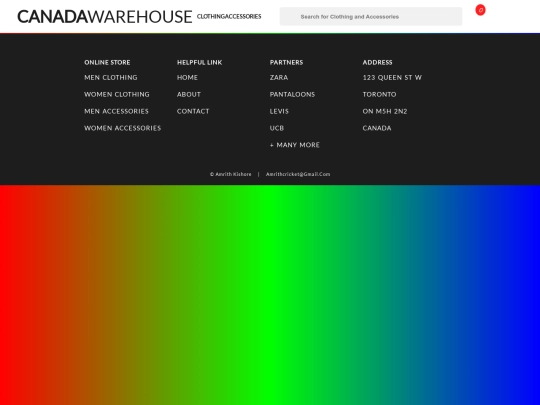Select partner link PANTALOONS
This screenshot has height=405, width=540.
pos(292,94)
